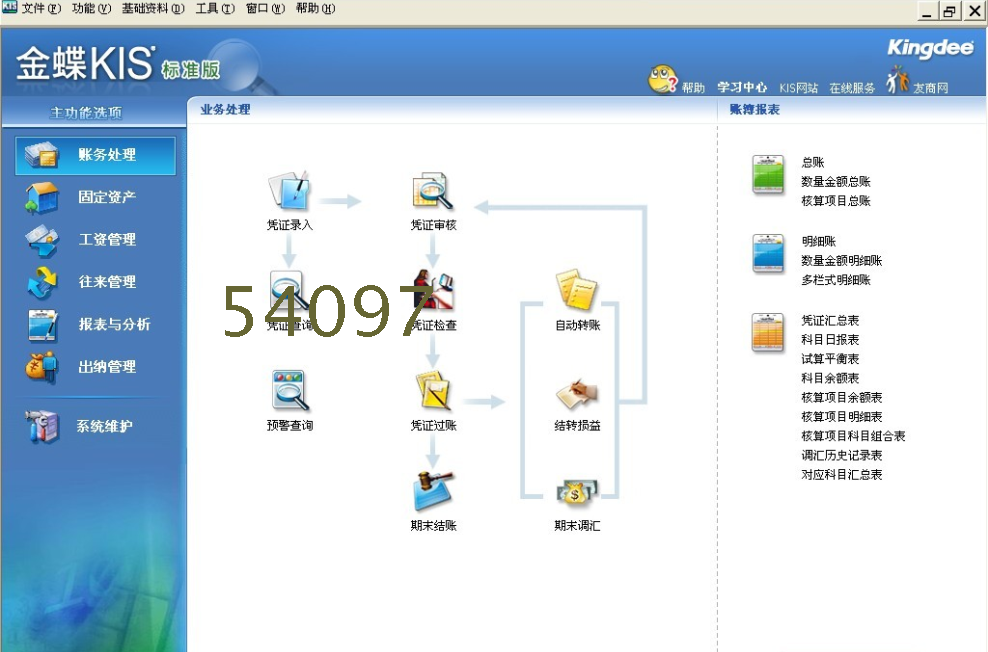Click the help smiley face icon

click(663, 79)
